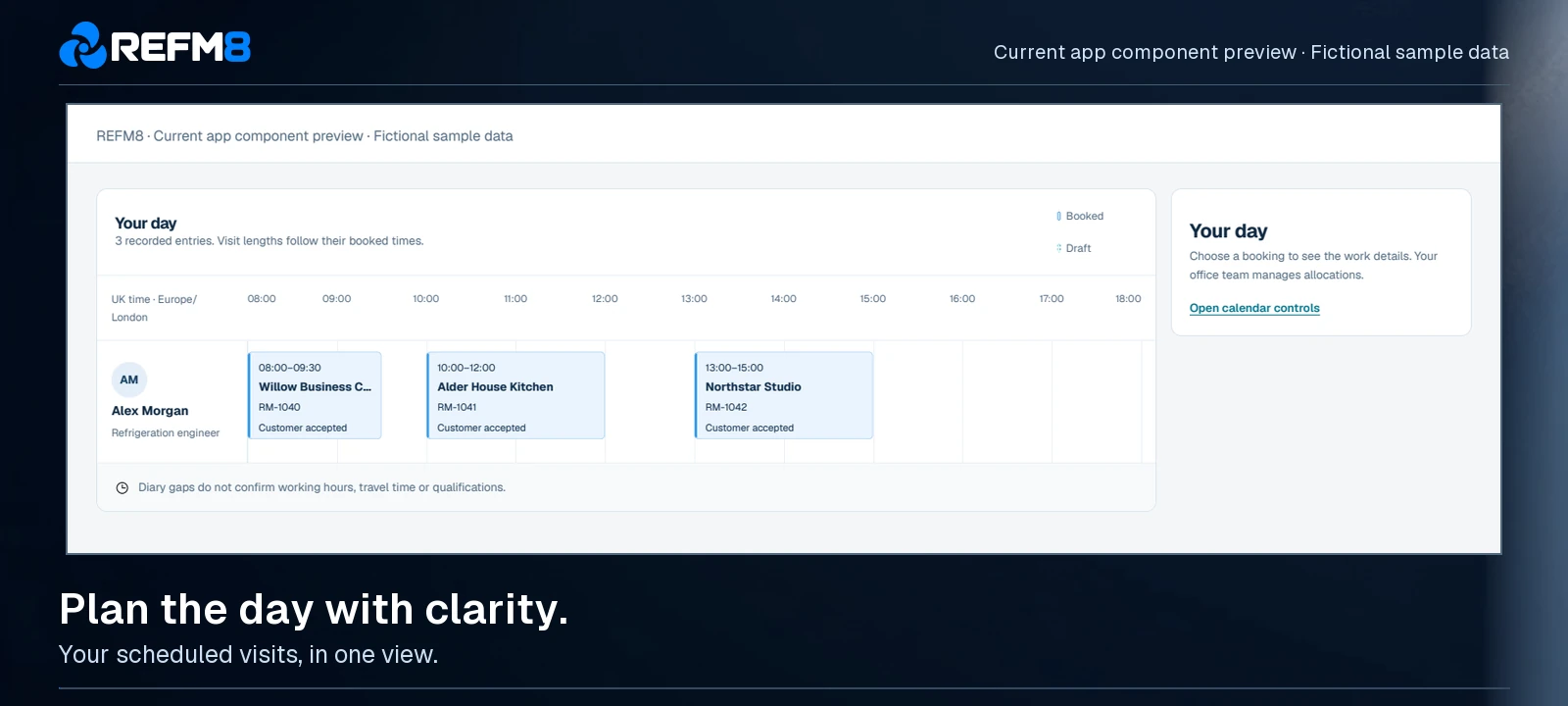Click the '3 recorded entries' summary text
Viewport: 1568px width, 706px height.
[x=269, y=241]
